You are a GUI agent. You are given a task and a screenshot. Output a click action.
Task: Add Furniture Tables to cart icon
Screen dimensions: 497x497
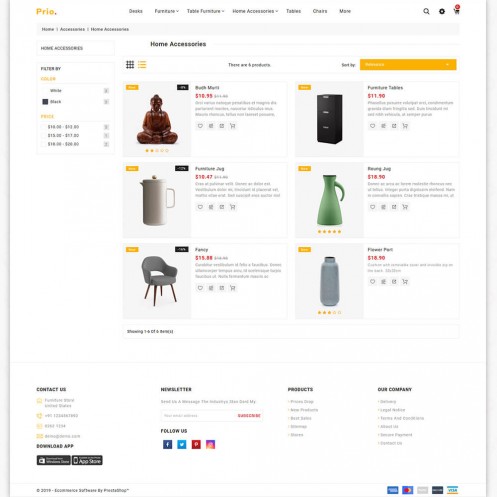click(405, 126)
